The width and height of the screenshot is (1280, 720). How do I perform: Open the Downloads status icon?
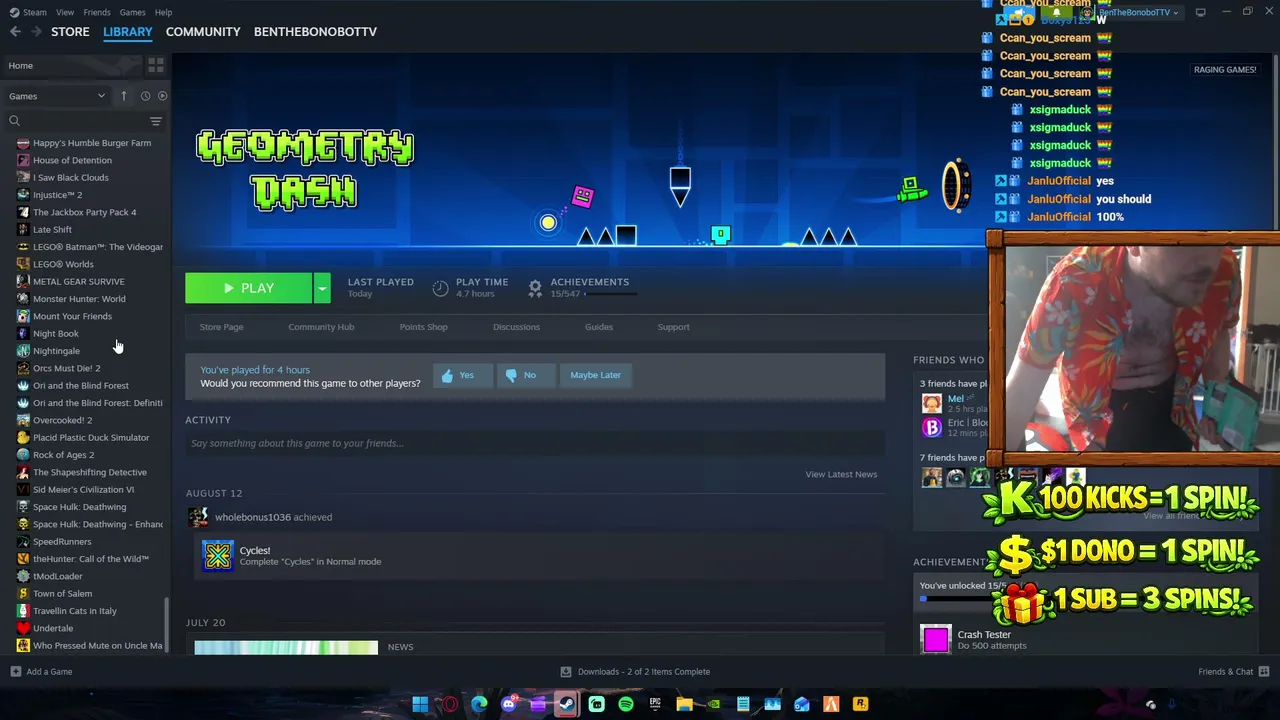[x=566, y=672]
